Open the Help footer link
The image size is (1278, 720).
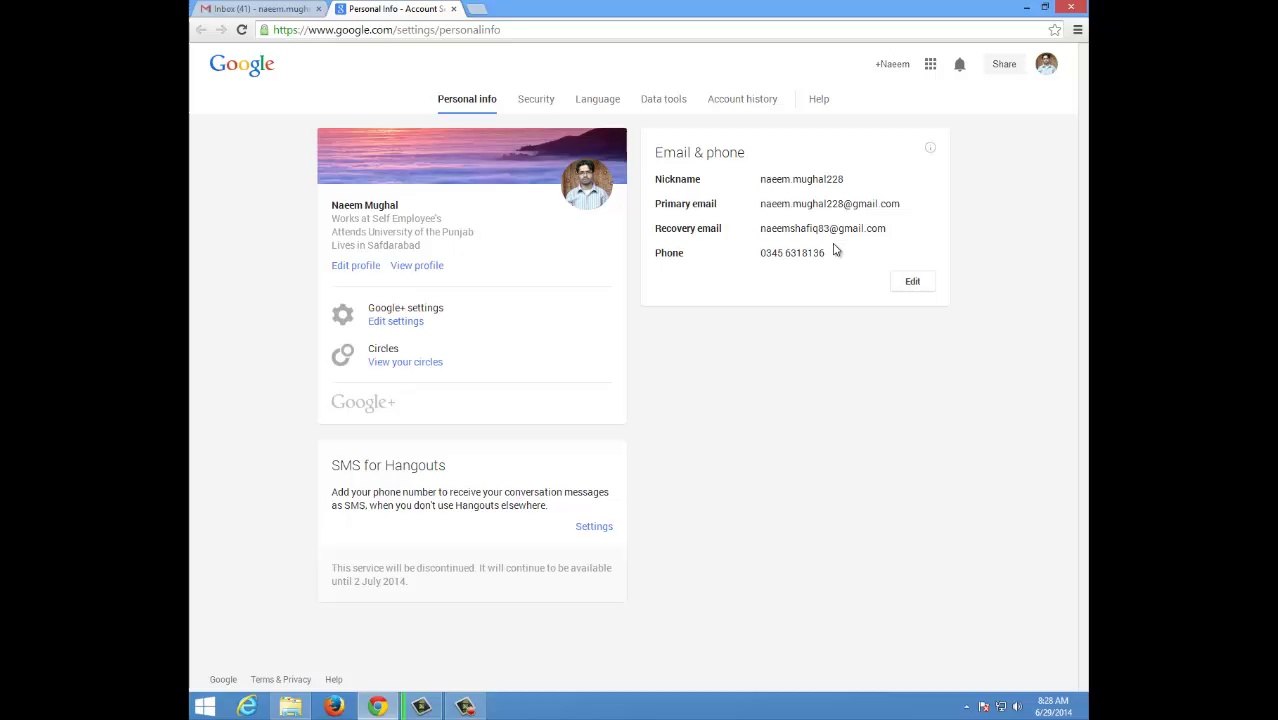tap(334, 680)
